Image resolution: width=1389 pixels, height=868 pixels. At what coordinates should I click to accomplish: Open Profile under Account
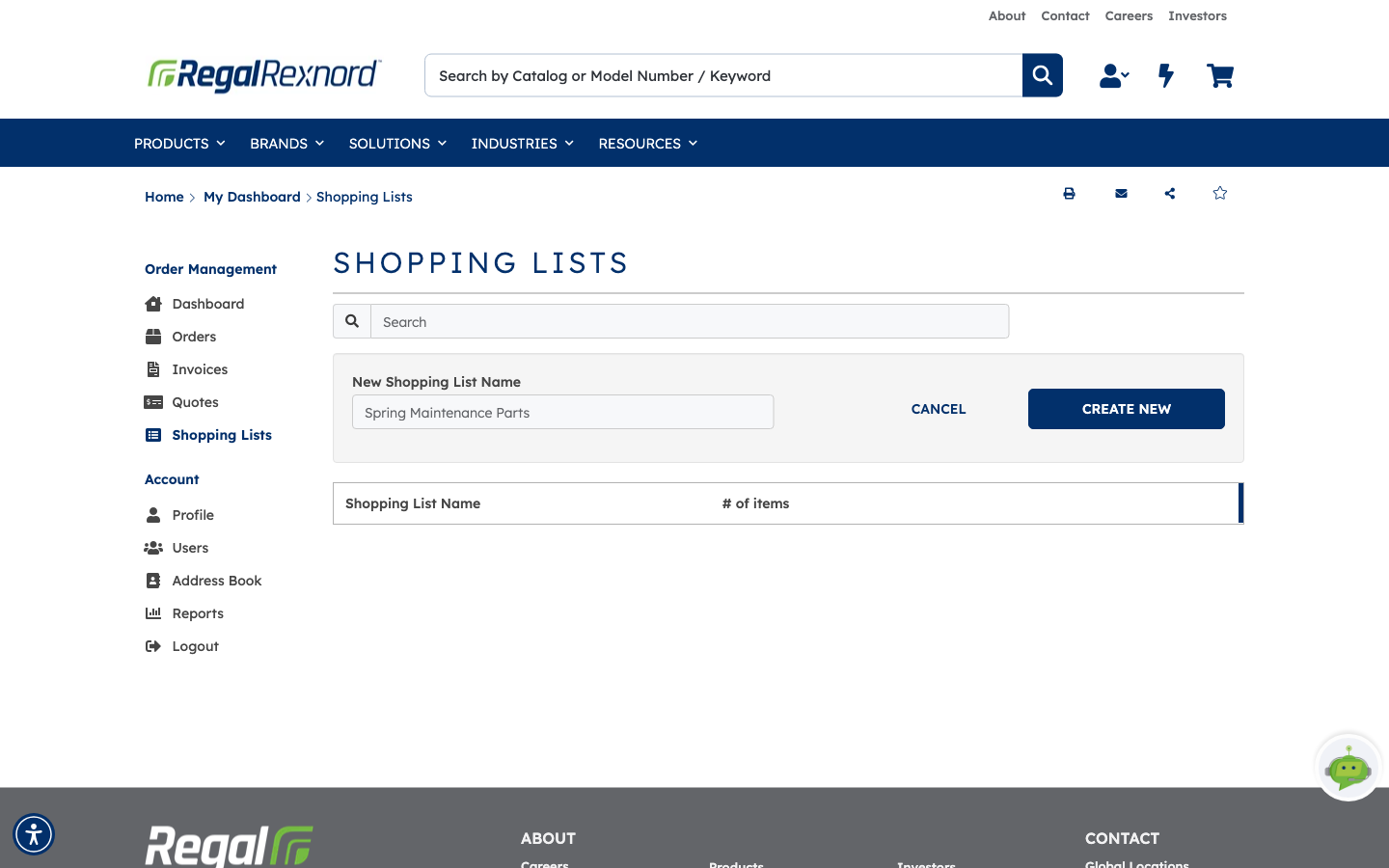[x=179, y=515]
